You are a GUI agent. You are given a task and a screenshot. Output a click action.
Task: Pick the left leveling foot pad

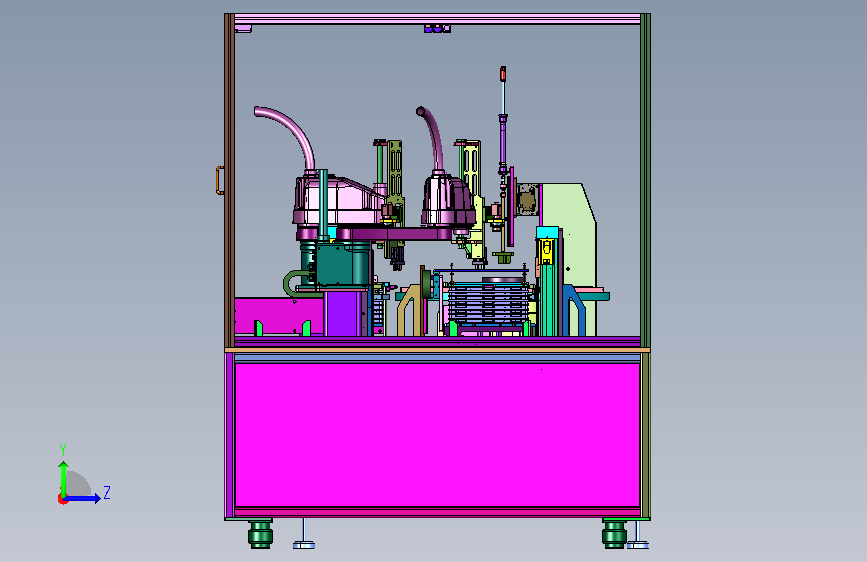pos(304,545)
